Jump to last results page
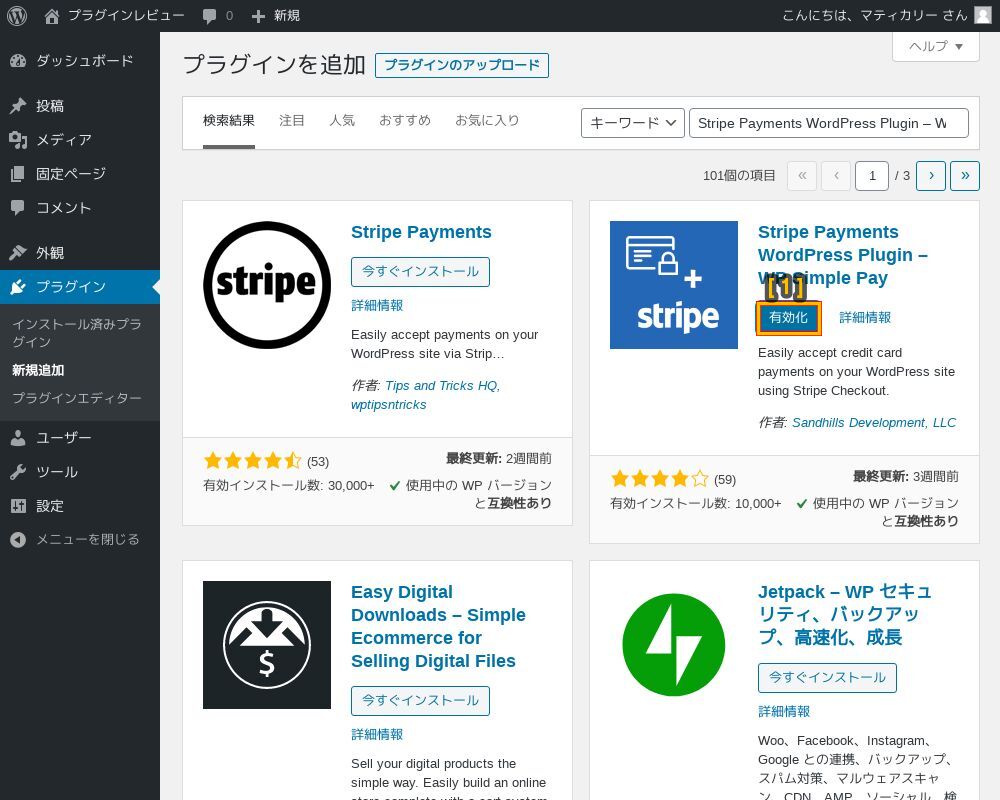The height and width of the screenshot is (800, 1000). click(965, 175)
